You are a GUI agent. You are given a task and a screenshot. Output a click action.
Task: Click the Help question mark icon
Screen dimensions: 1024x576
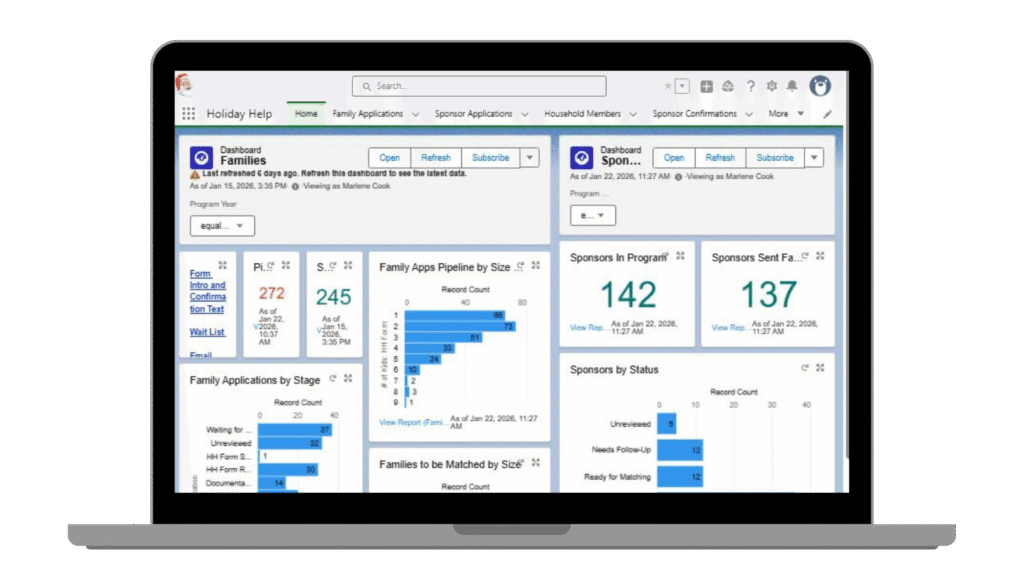(x=751, y=86)
